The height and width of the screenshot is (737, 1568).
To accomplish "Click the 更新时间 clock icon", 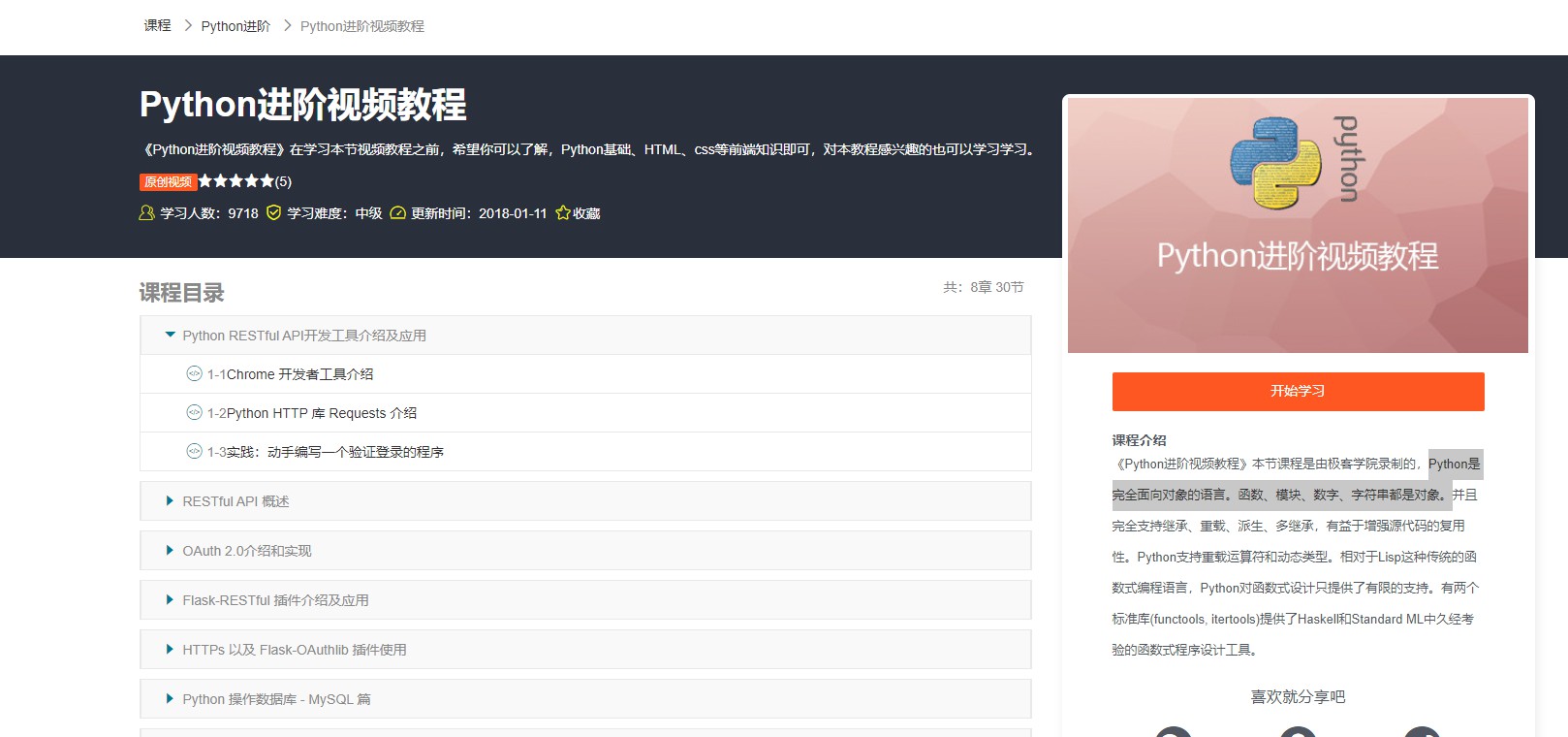I will (x=397, y=213).
